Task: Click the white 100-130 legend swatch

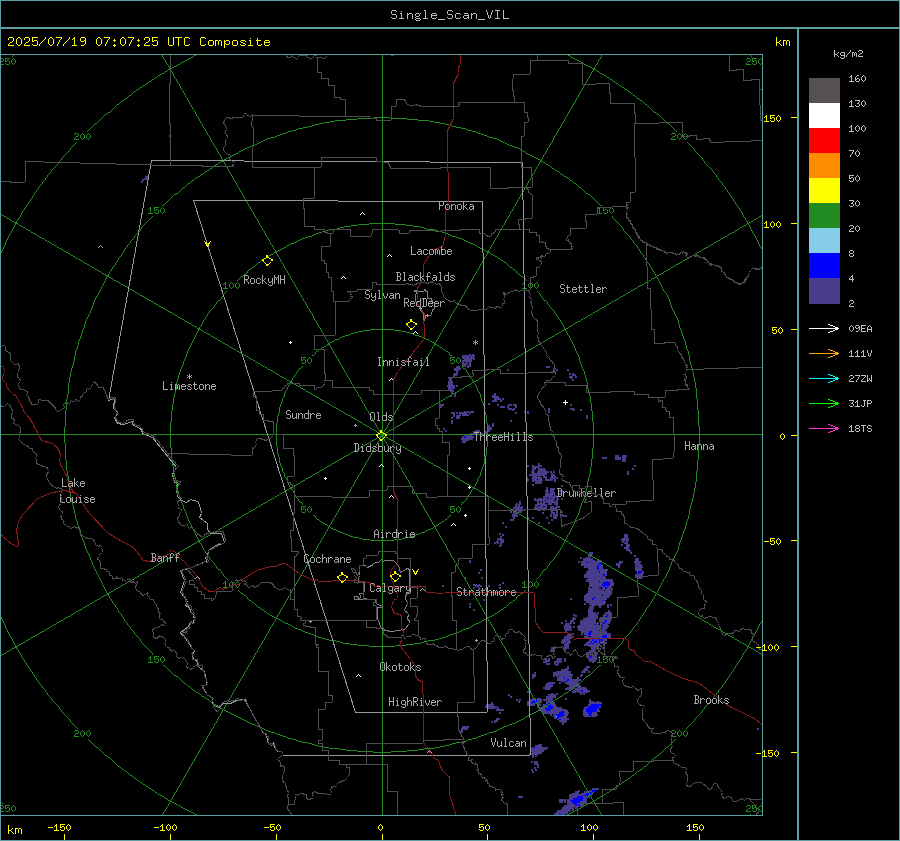Action: pyautogui.click(x=824, y=115)
